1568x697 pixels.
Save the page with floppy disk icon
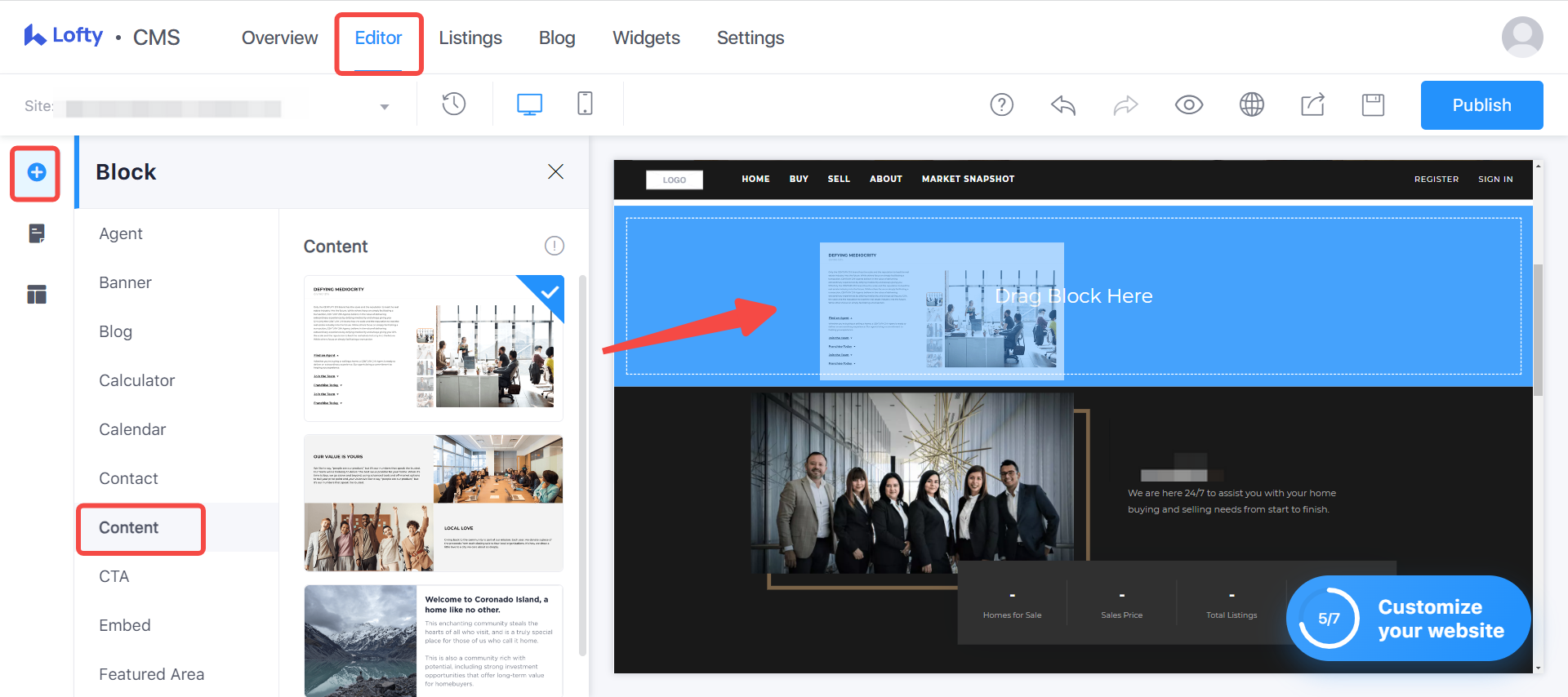pyautogui.click(x=1374, y=104)
